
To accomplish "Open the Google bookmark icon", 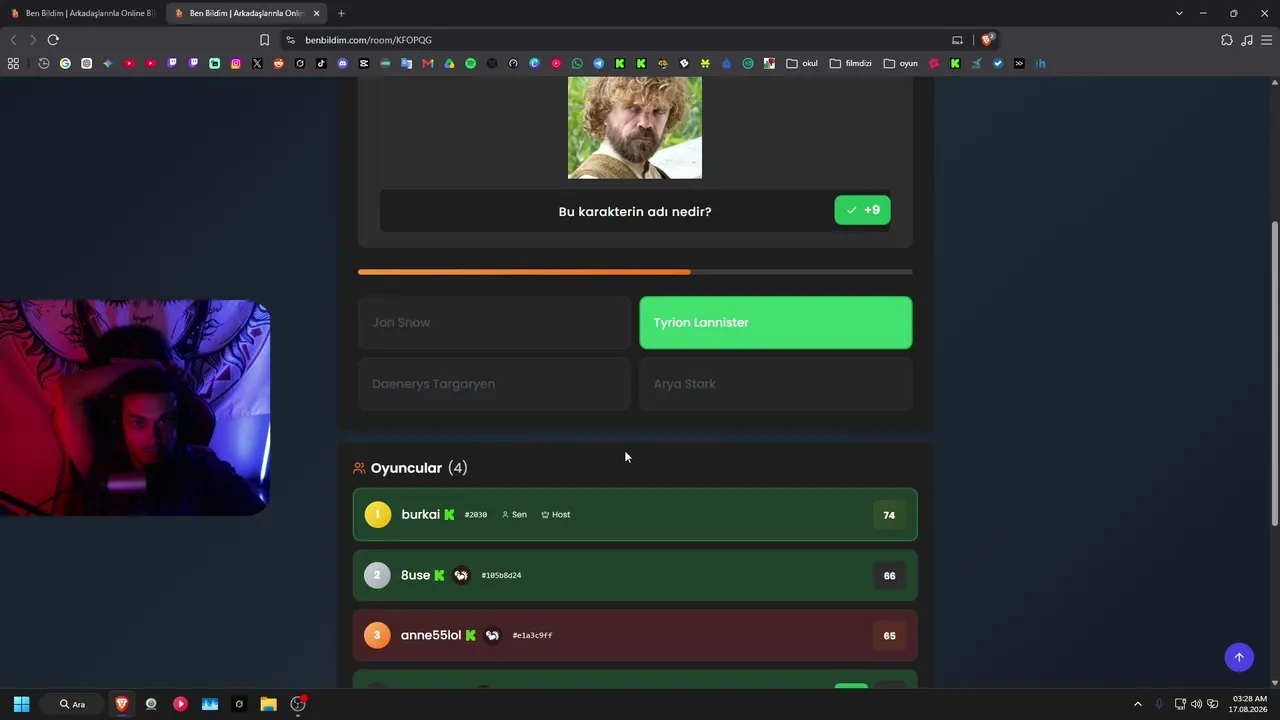I will tap(65, 63).
